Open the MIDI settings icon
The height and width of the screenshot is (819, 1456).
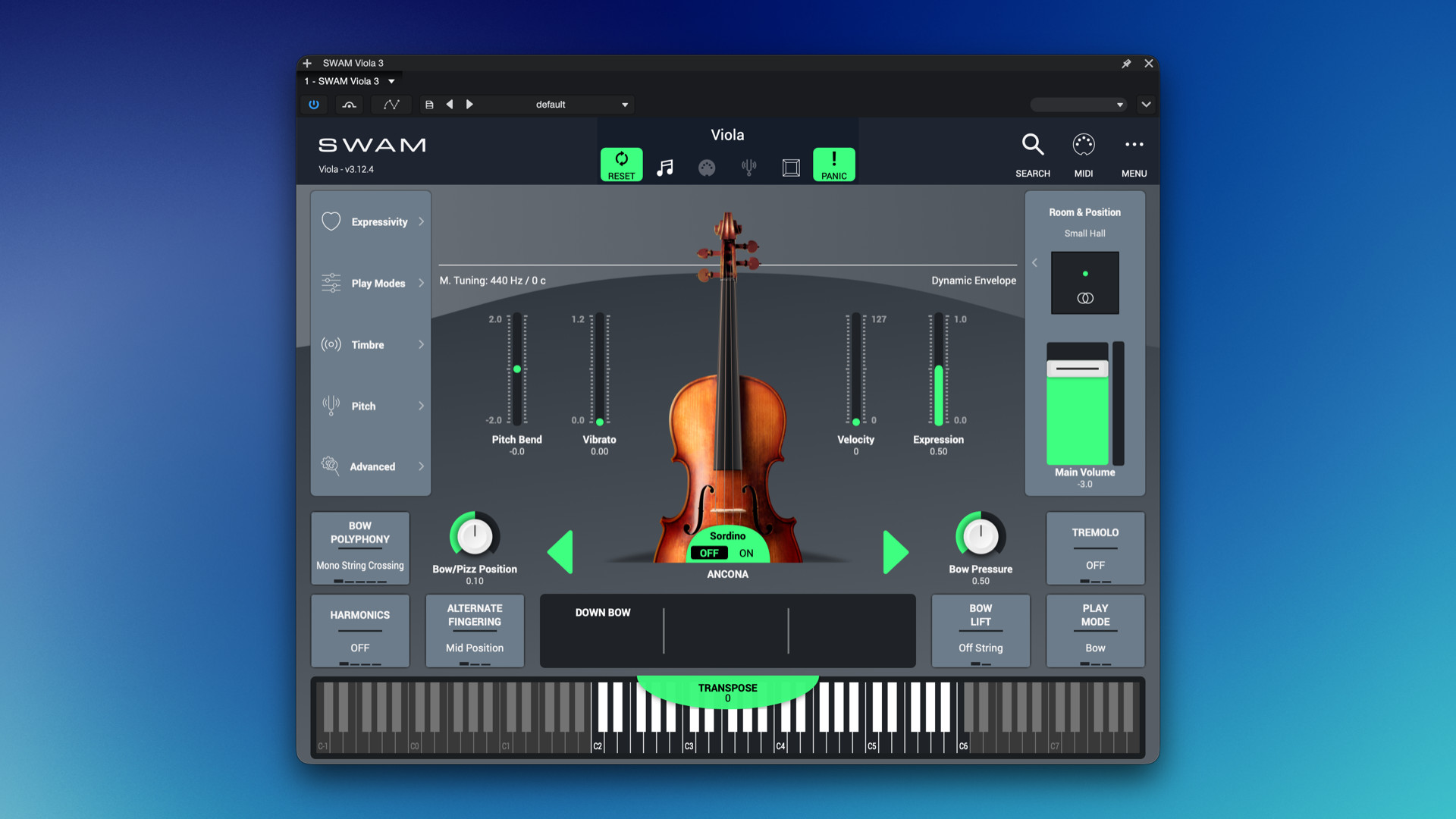[x=1084, y=144]
